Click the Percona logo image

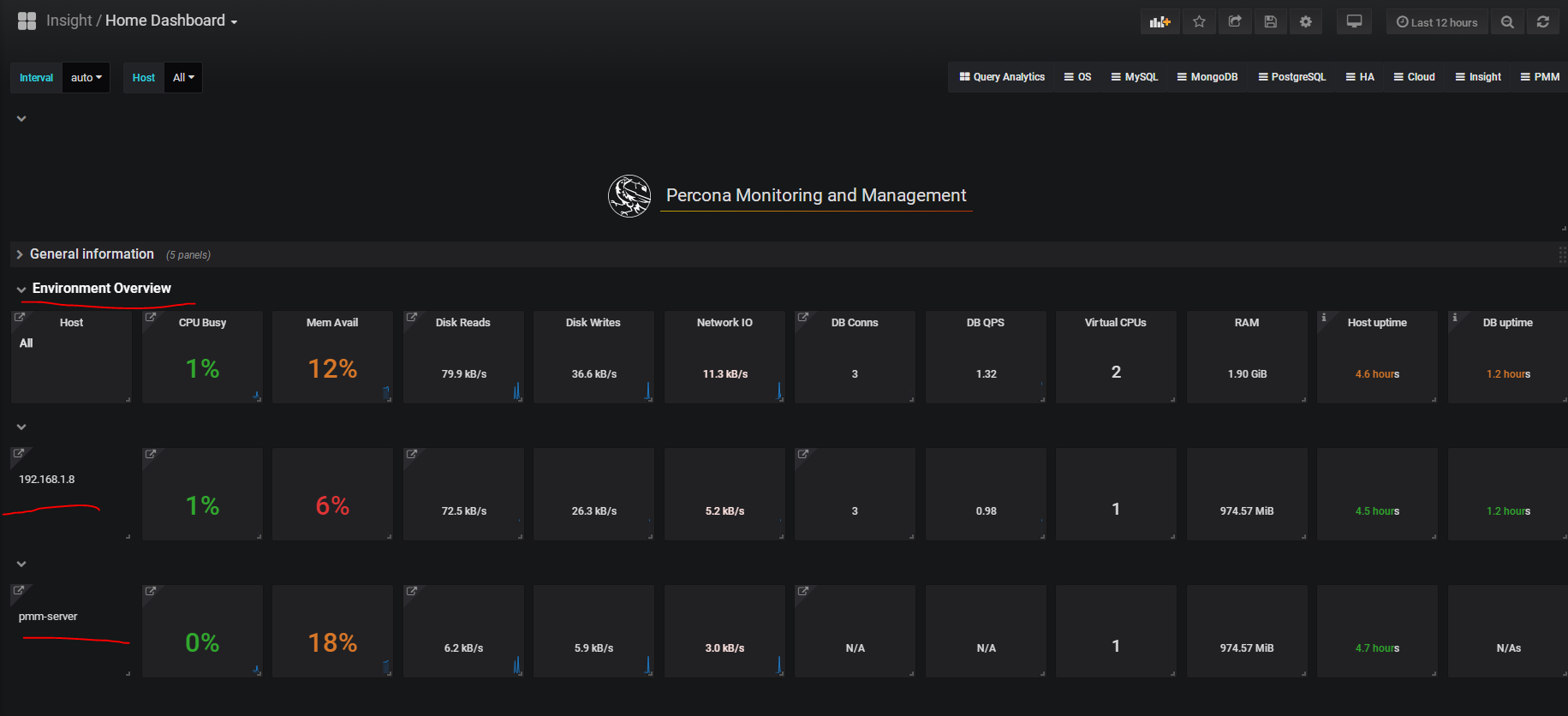[x=629, y=196]
